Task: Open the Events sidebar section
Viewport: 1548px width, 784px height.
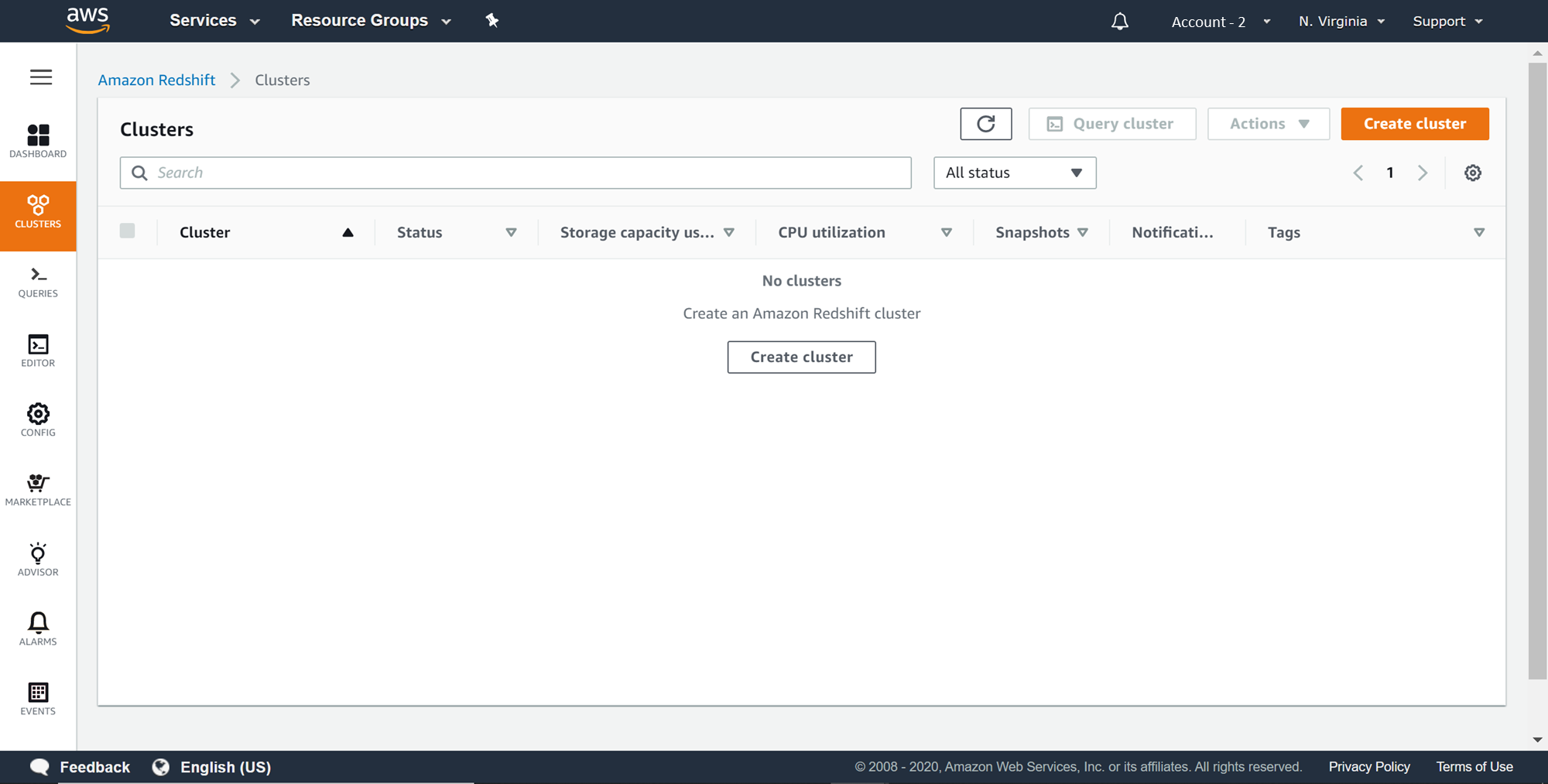Action: click(38, 699)
